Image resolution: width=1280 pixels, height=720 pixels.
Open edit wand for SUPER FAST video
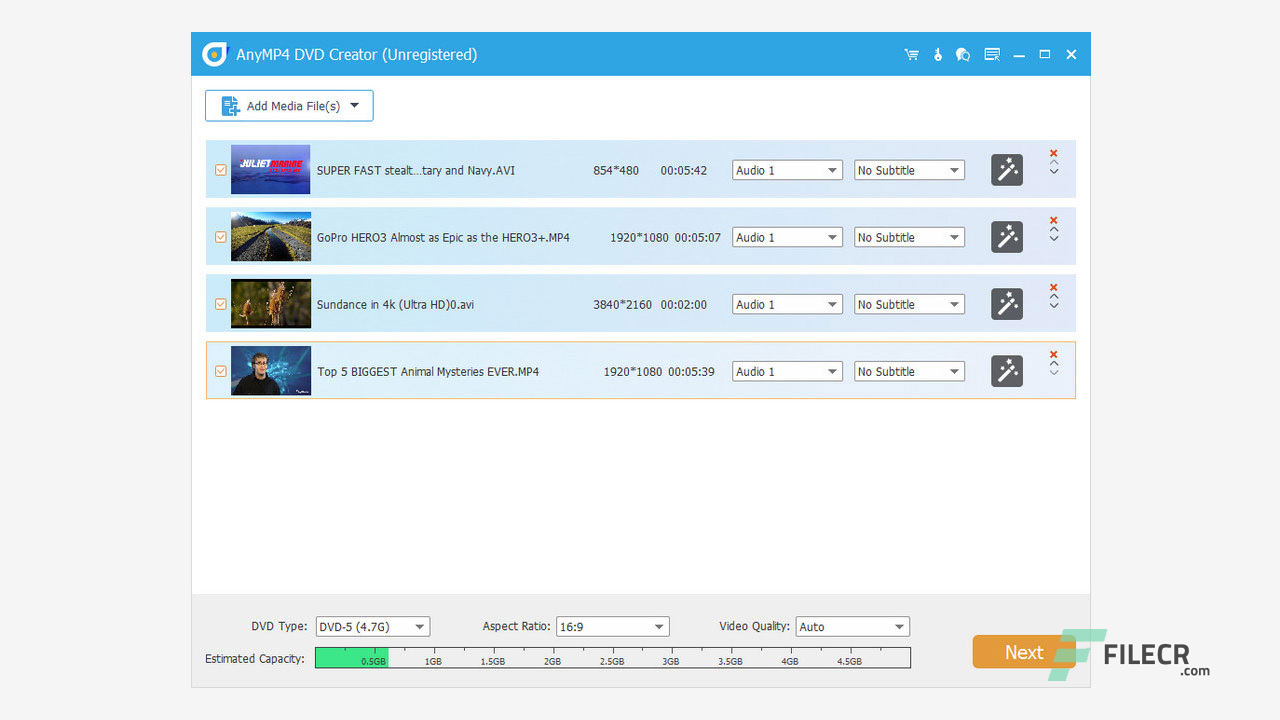(1007, 170)
